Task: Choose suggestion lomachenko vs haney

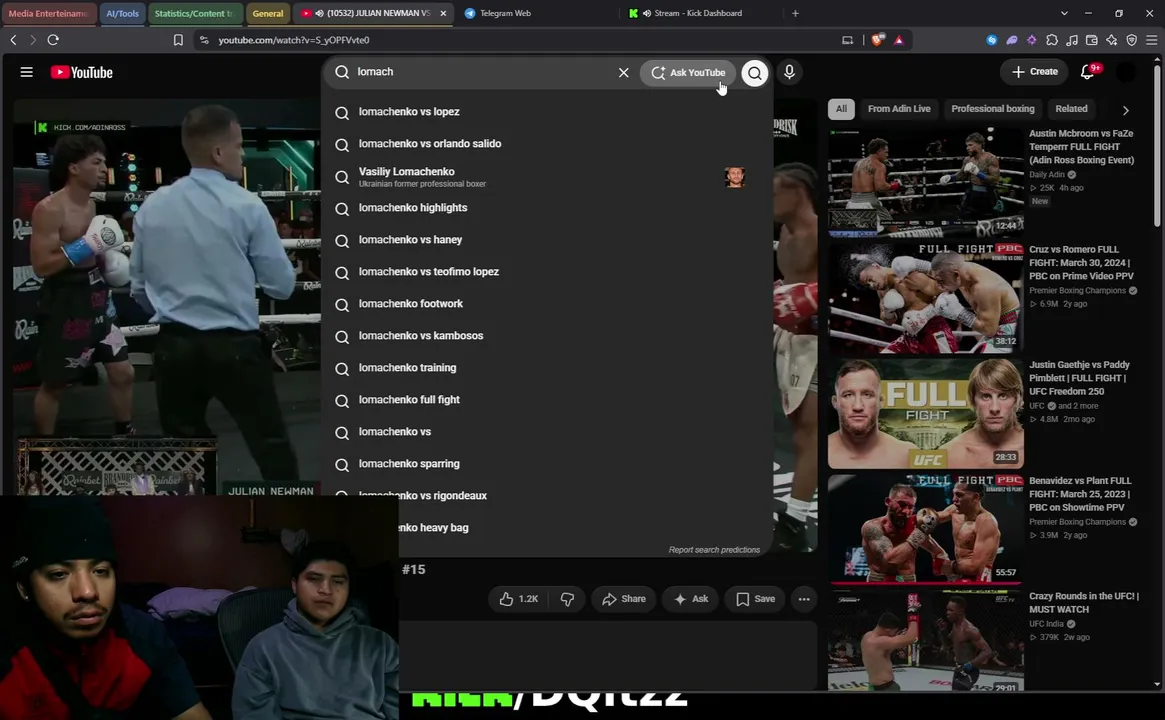Action: click(x=548, y=240)
